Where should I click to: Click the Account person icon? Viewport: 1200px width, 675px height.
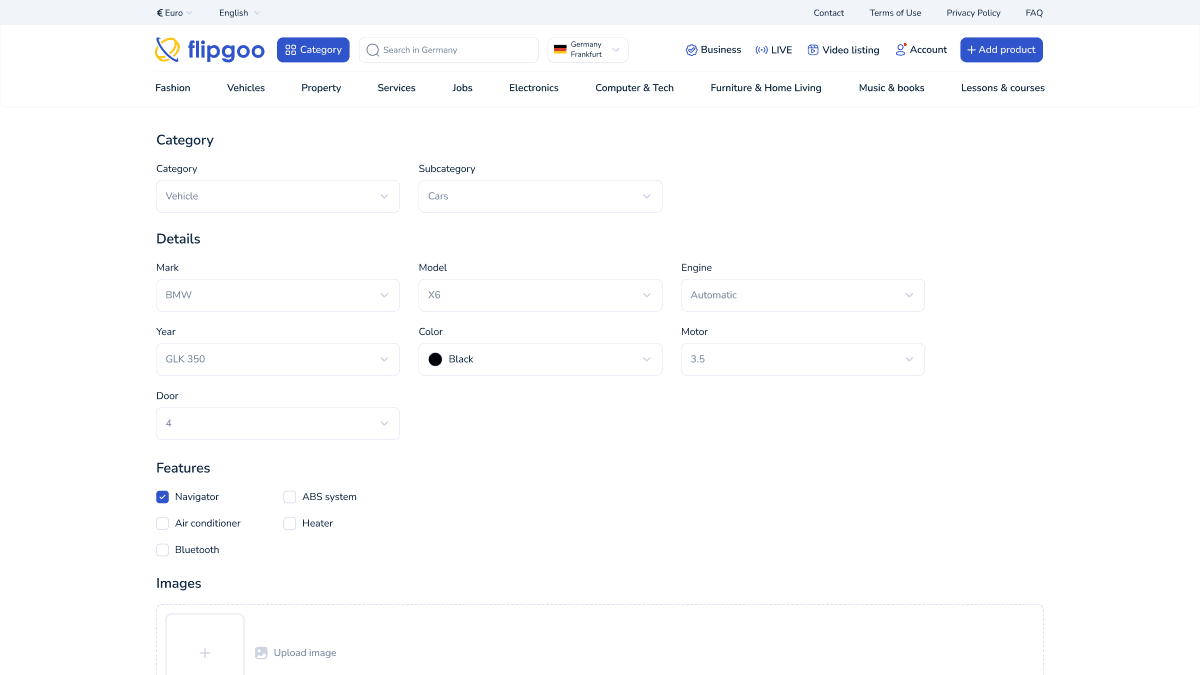click(901, 49)
